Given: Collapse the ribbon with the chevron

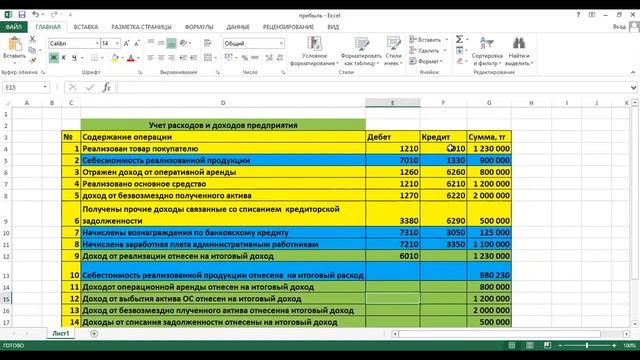Looking at the screenshot, I should 633,72.
